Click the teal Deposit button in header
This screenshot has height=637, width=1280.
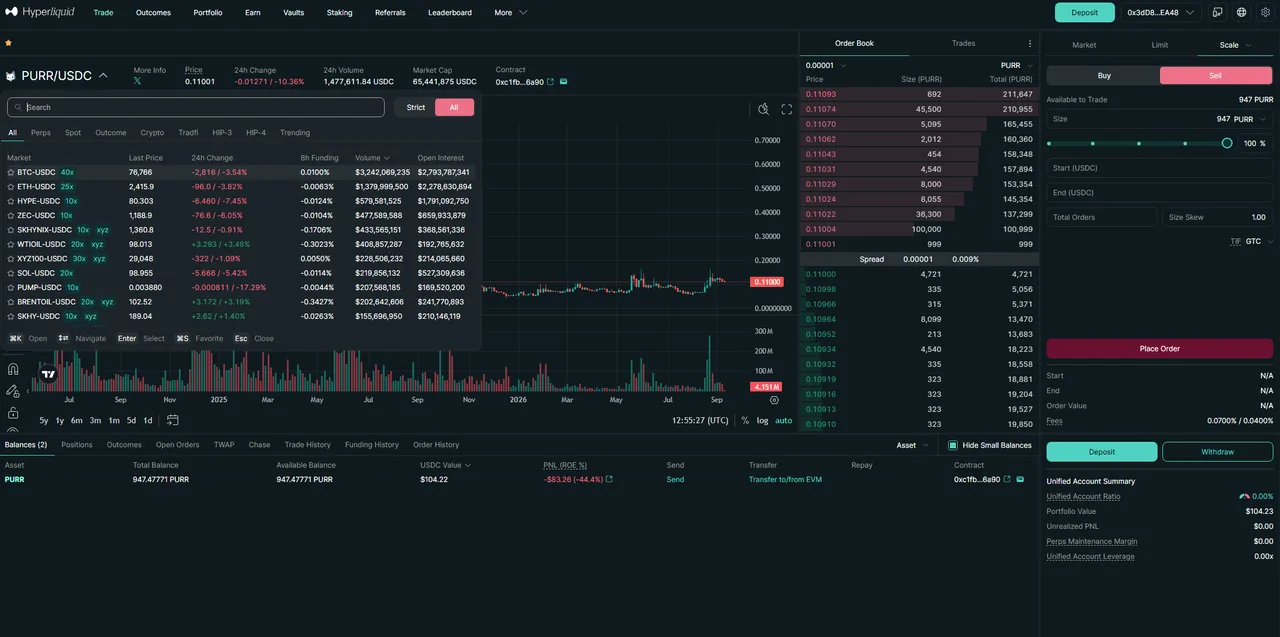(1084, 13)
